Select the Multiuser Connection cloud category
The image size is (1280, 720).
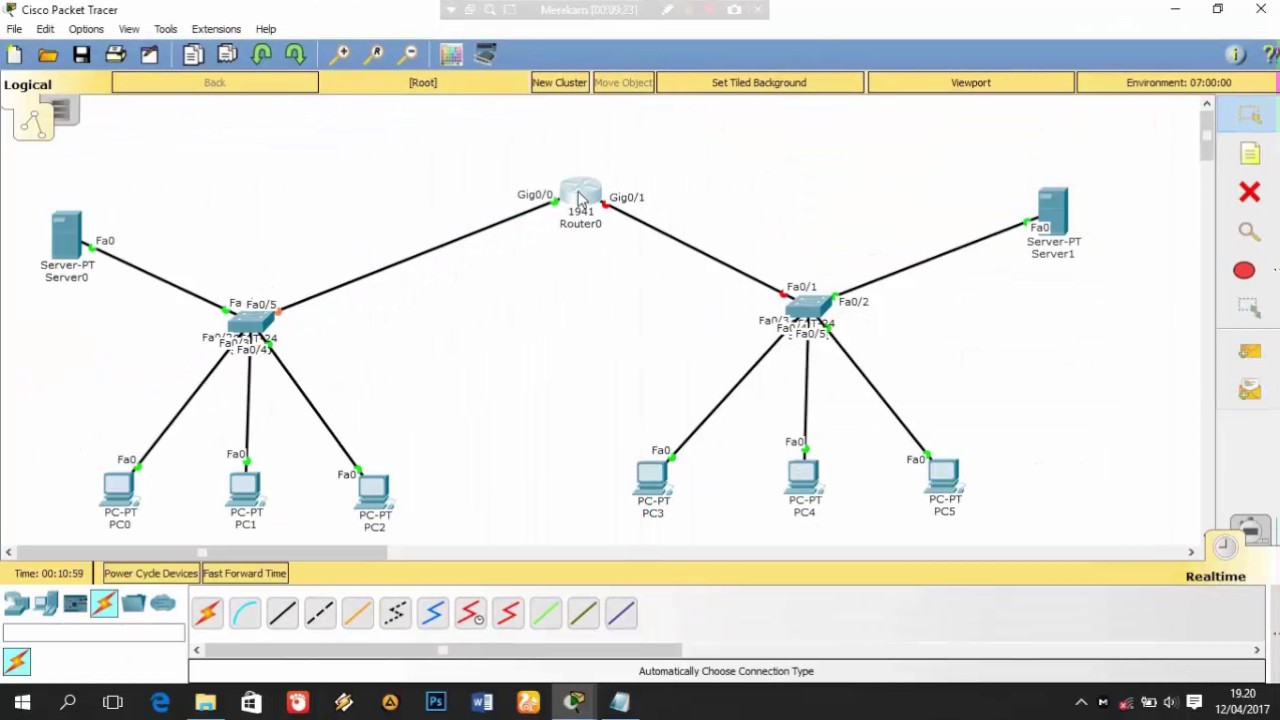click(x=163, y=603)
